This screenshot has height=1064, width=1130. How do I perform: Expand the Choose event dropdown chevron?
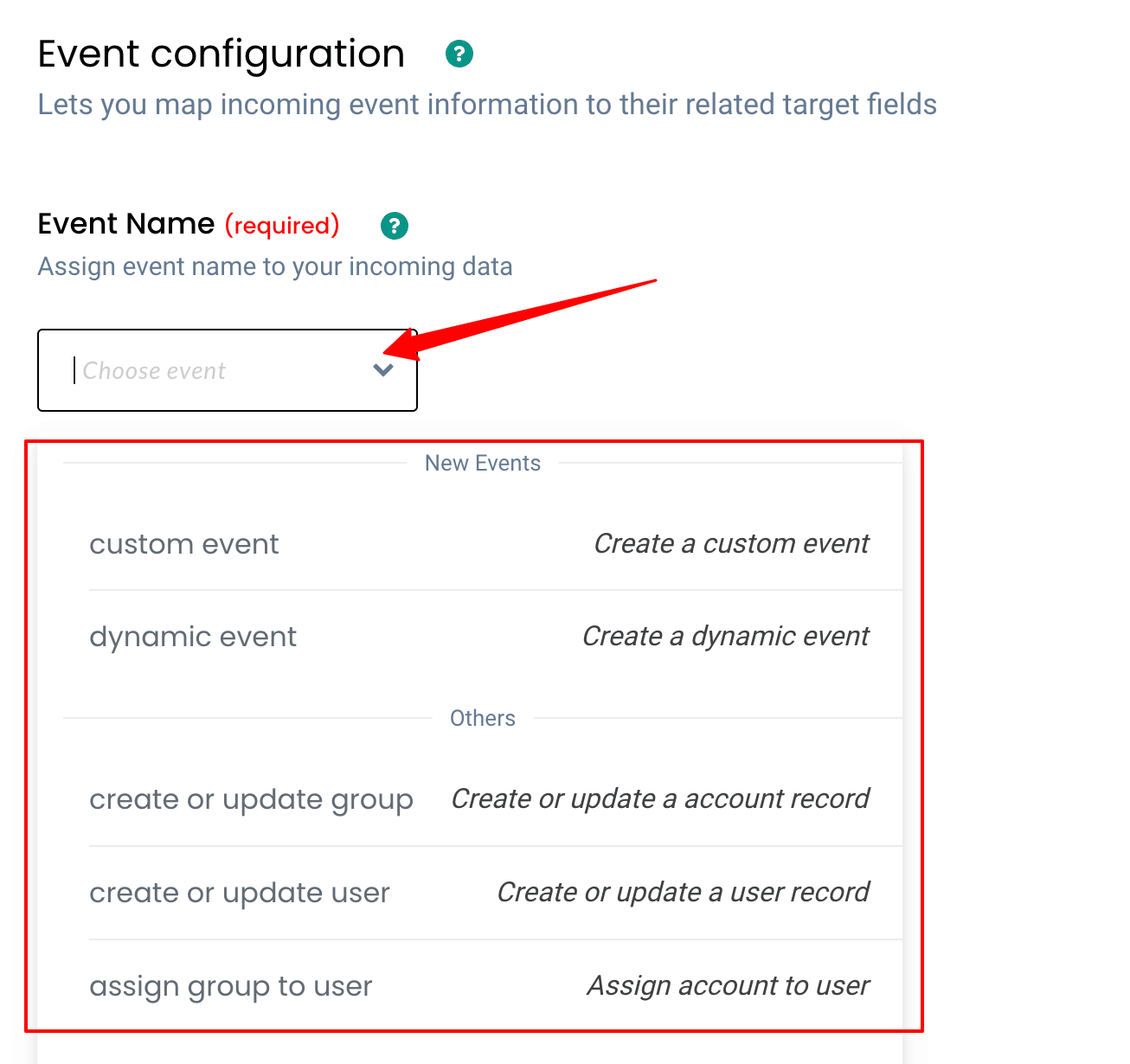pos(383,370)
